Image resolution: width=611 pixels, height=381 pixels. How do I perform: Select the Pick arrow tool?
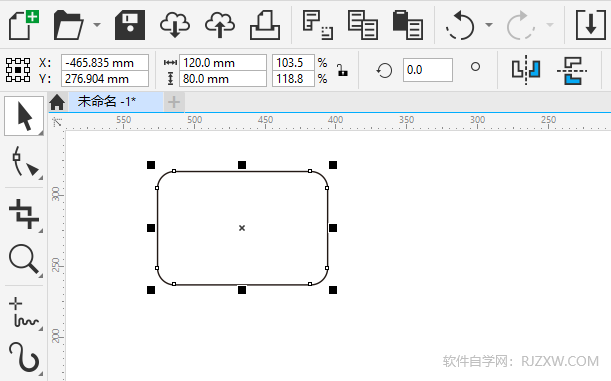[24, 116]
